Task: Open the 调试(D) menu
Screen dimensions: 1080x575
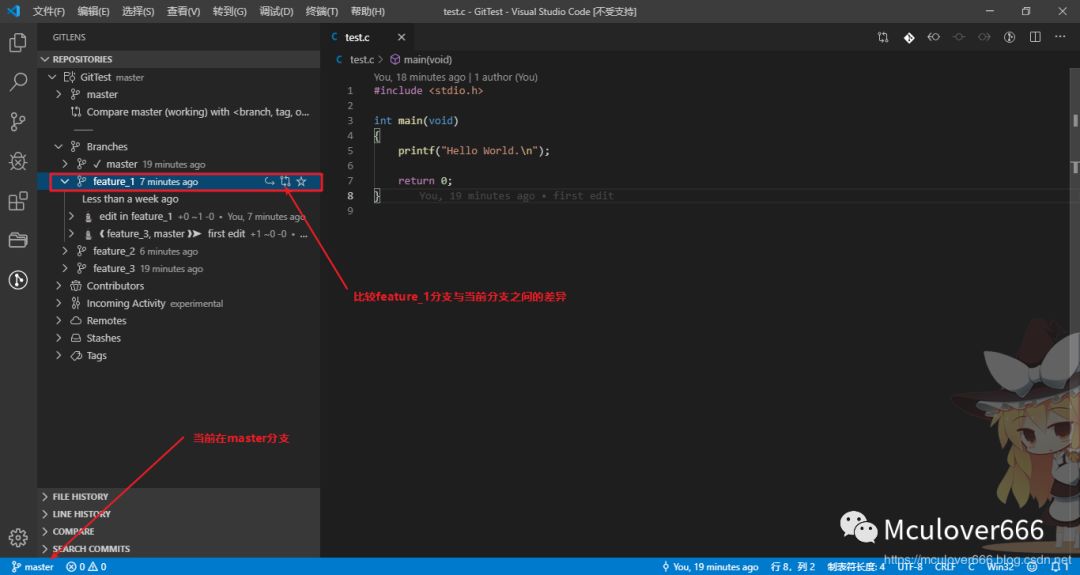Action: pos(276,11)
